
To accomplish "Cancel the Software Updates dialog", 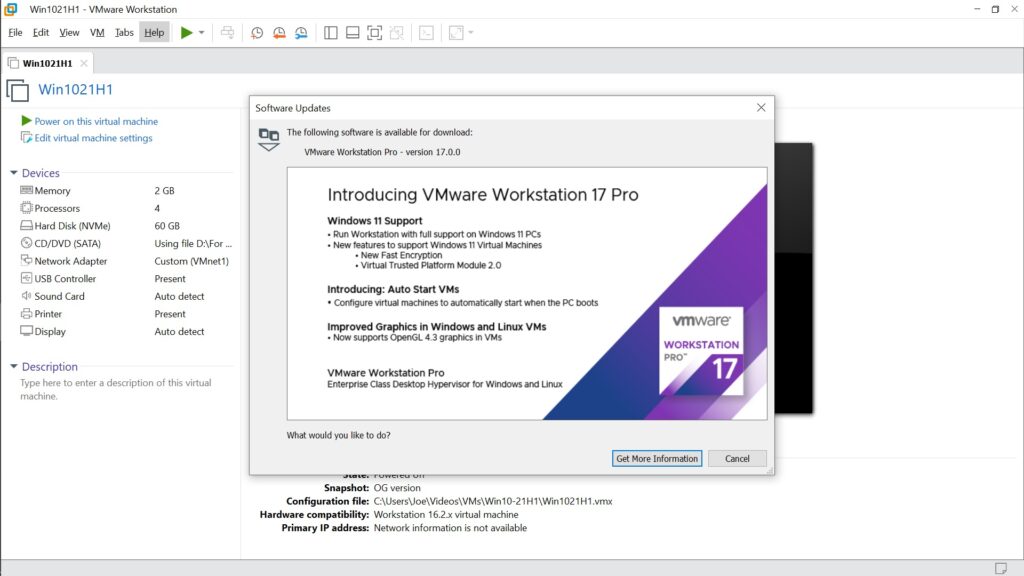I will tap(737, 458).
